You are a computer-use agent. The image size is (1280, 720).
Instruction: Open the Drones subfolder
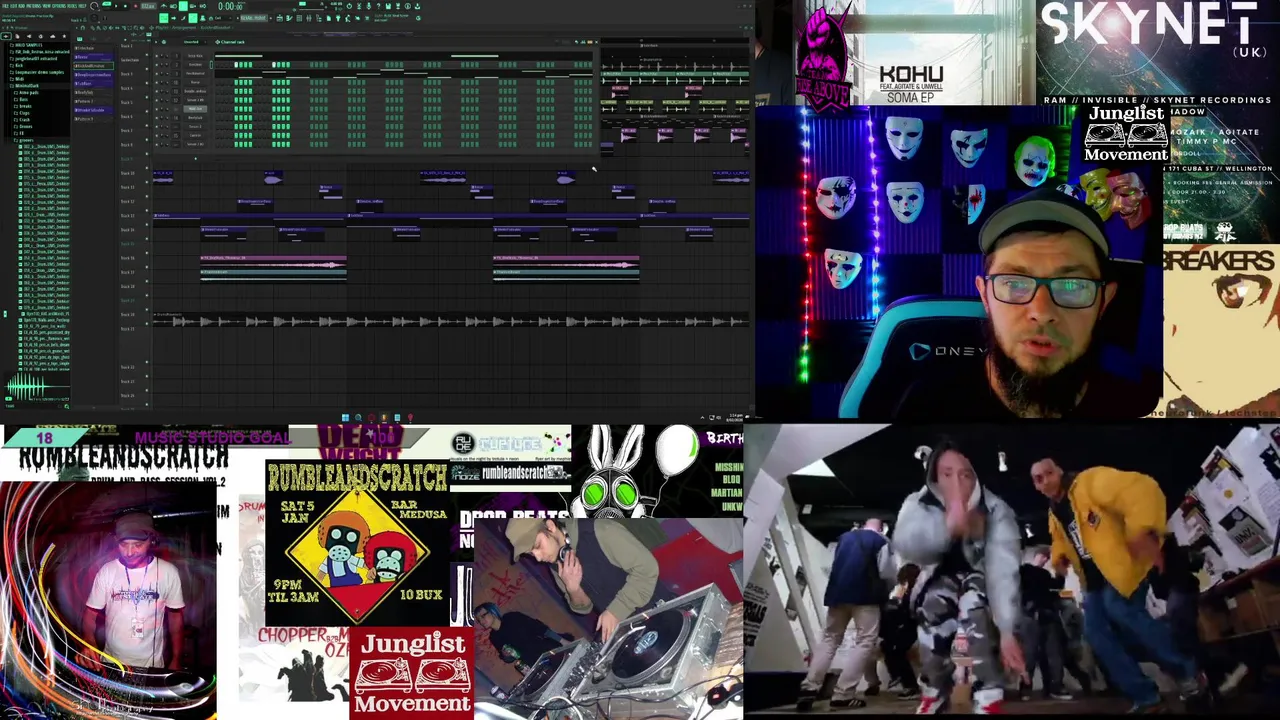tap(25, 127)
